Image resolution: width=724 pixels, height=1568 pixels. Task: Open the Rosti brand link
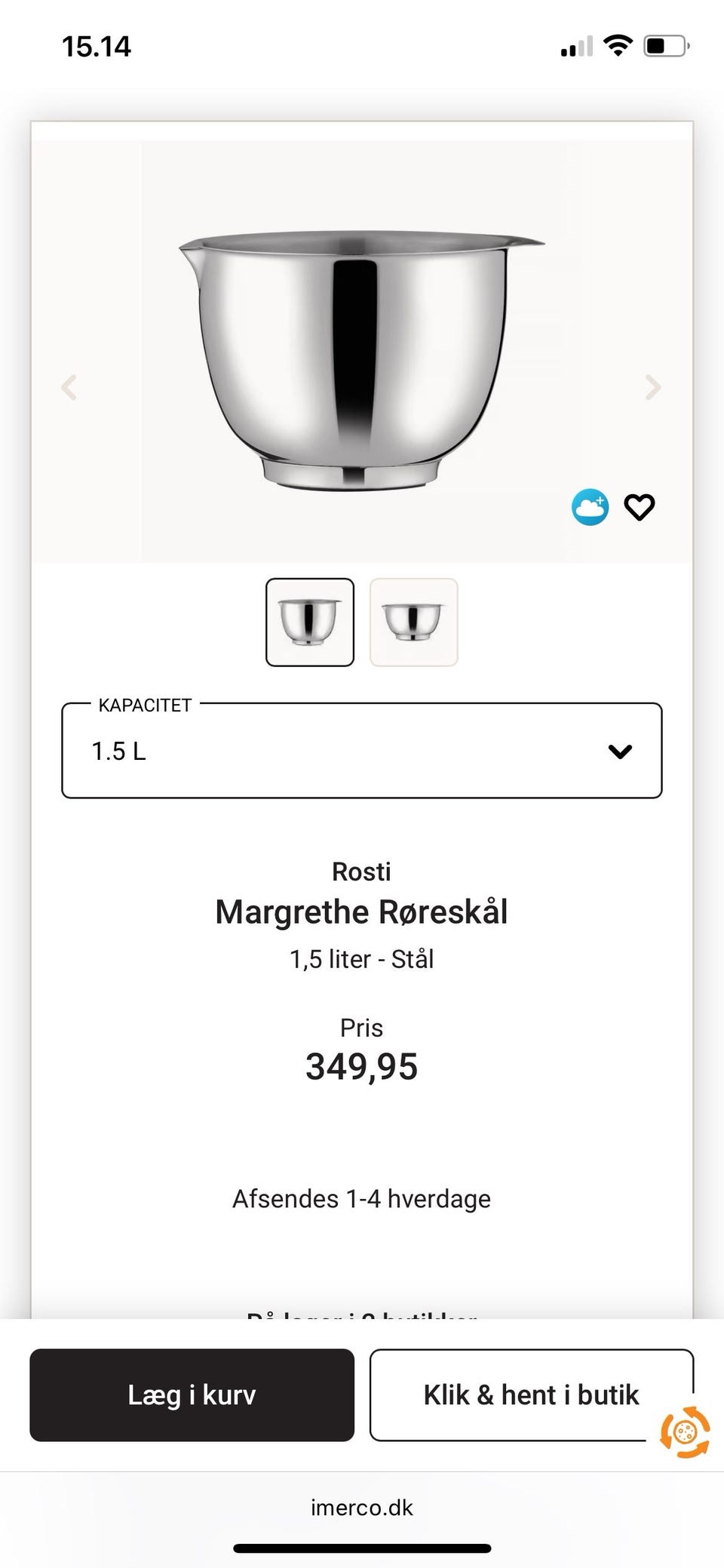[x=362, y=872]
